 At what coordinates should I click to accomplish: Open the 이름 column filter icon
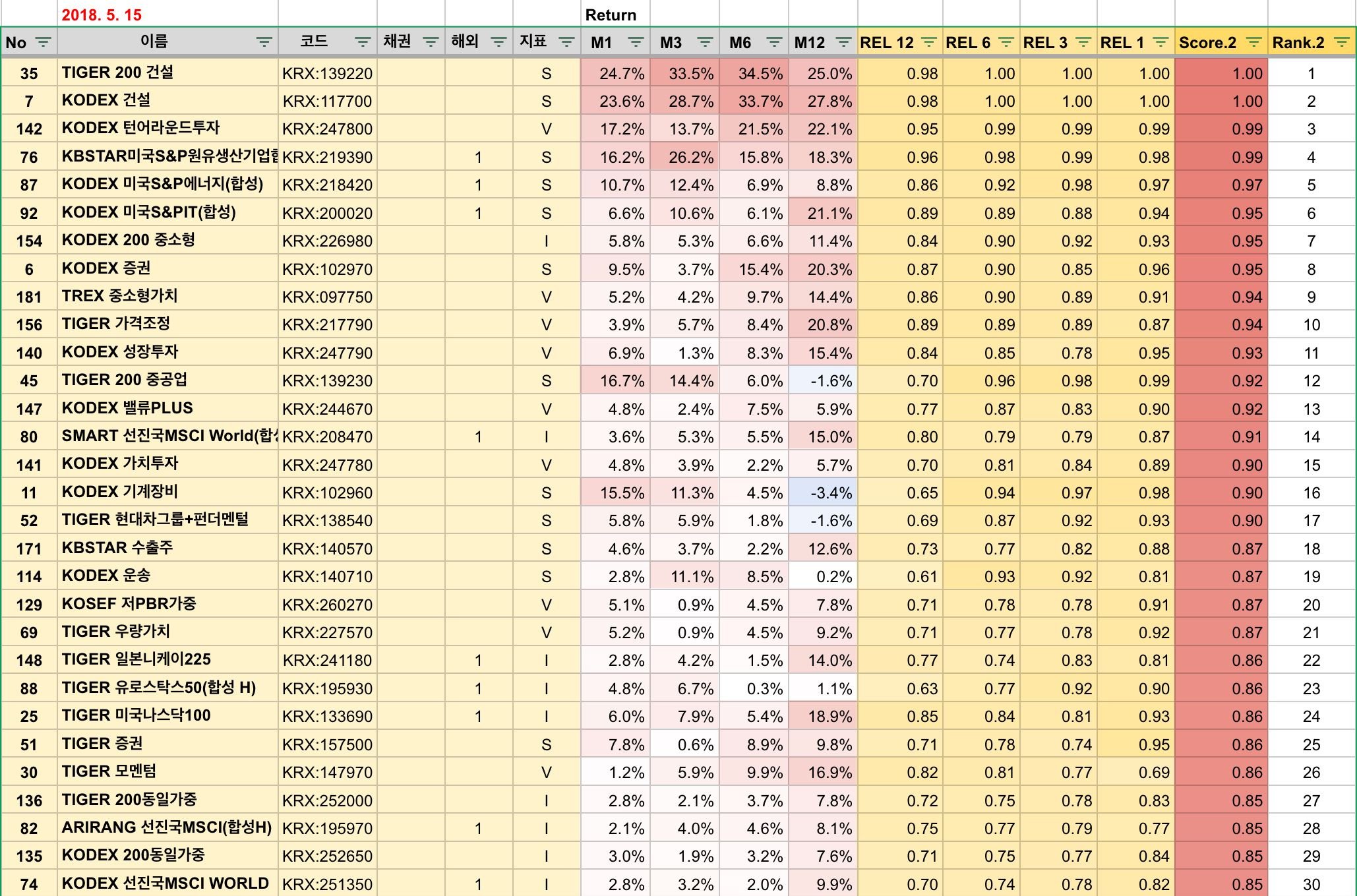(x=264, y=42)
